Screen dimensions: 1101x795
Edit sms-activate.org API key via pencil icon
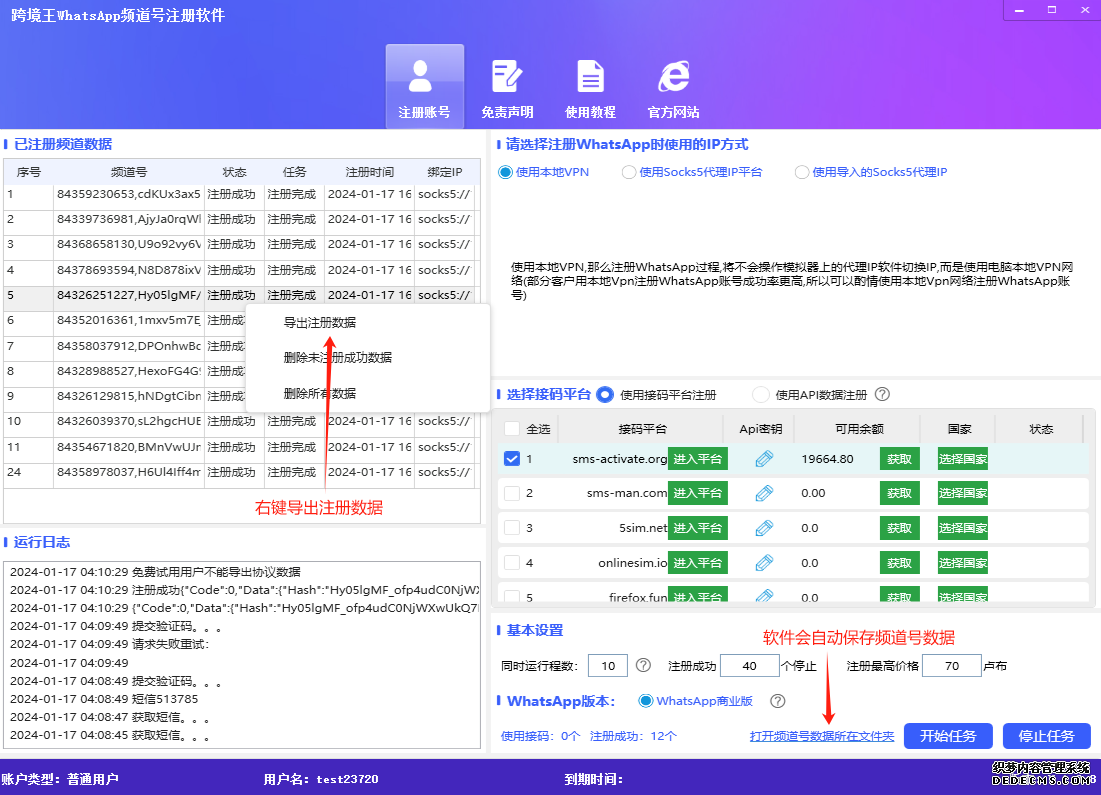pos(763,458)
